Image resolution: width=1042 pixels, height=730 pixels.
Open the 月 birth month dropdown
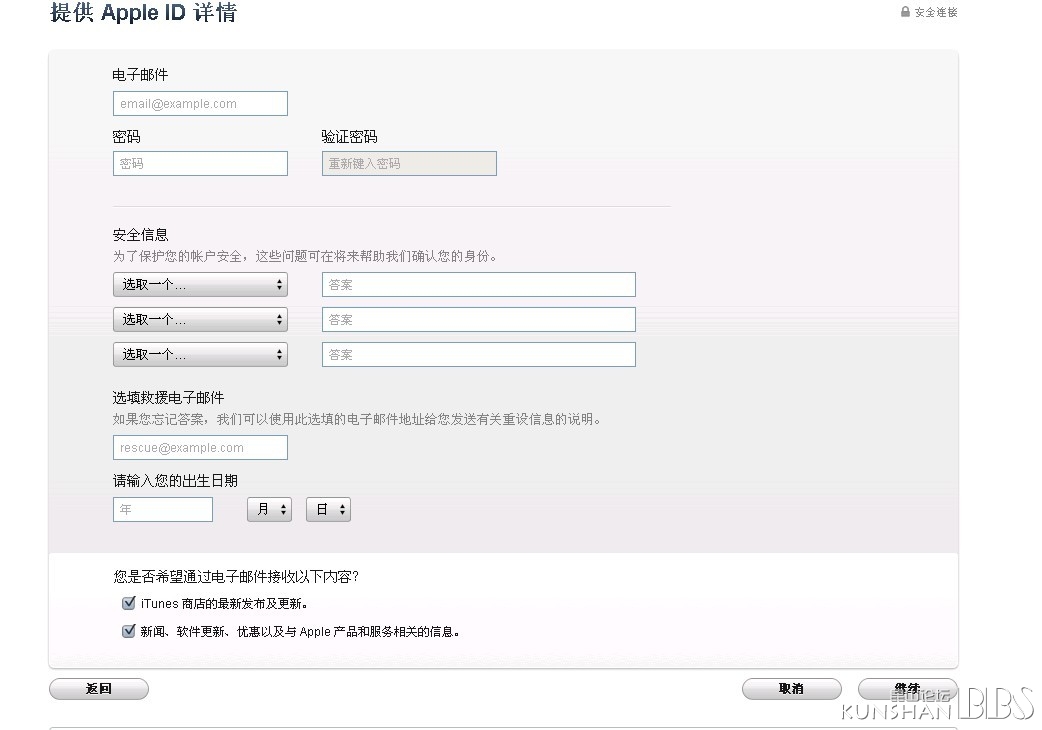tap(269, 509)
